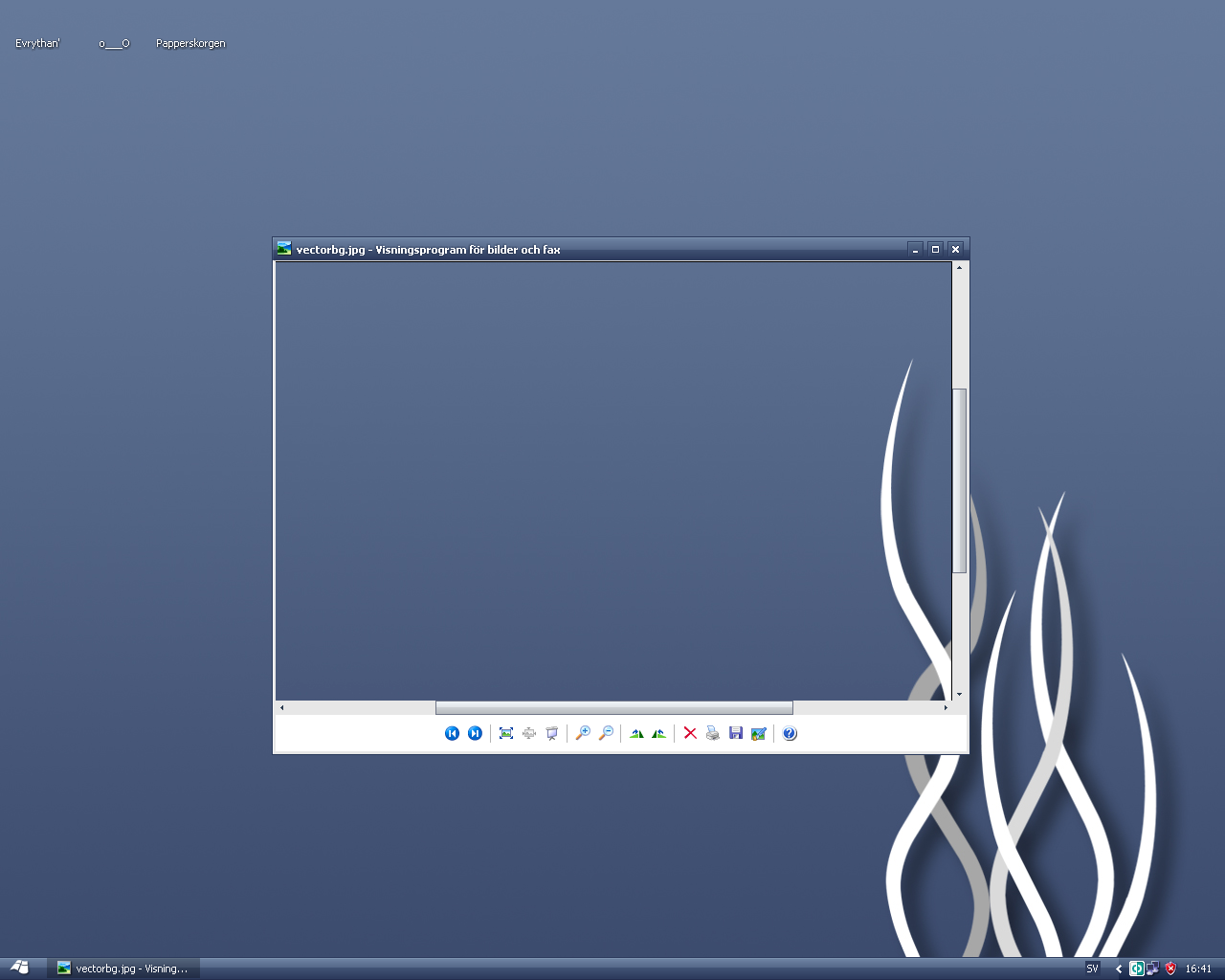
Task: Open image for editing
Action: coord(759,733)
